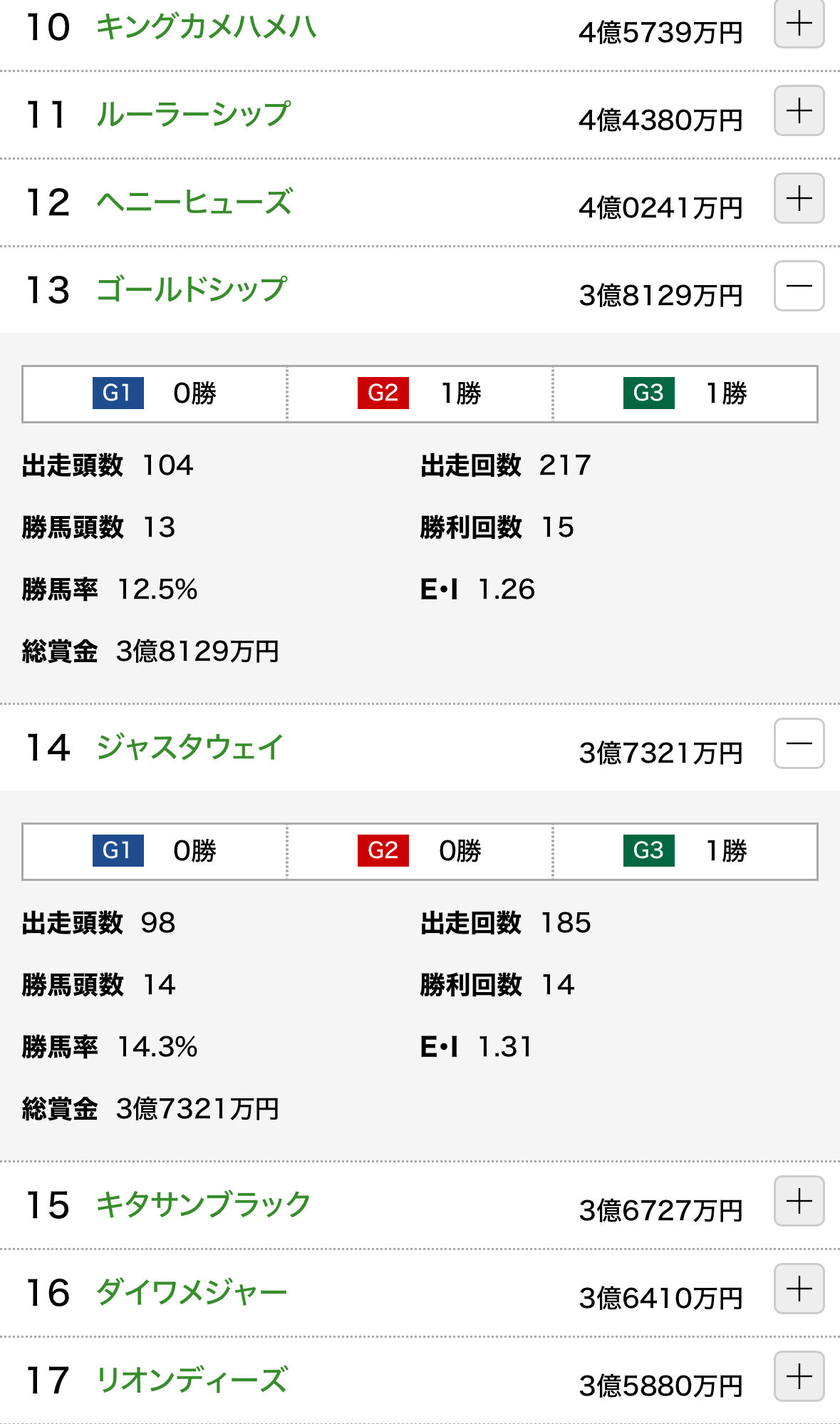This screenshot has height=1424, width=840.
Task: Collapse the ジャスタウェイ details panel
Action: point(799,744)
